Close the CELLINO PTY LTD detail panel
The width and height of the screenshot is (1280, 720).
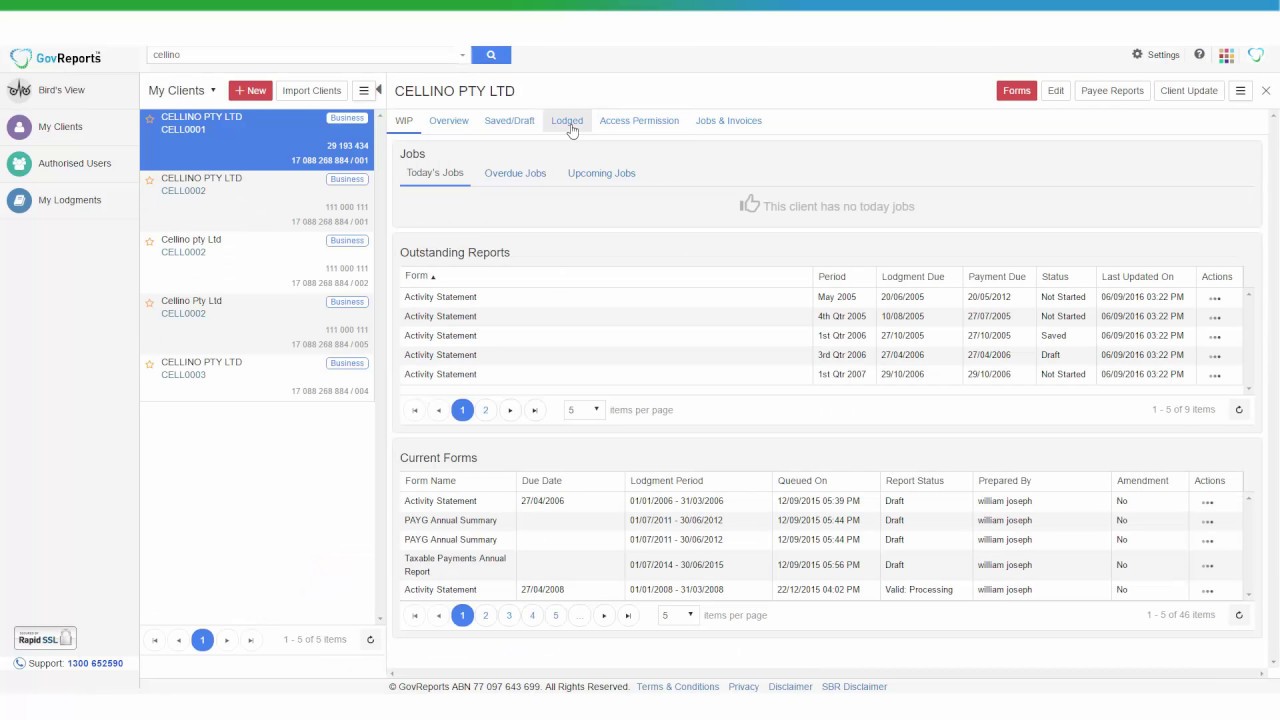click(x=1266, y=91)
